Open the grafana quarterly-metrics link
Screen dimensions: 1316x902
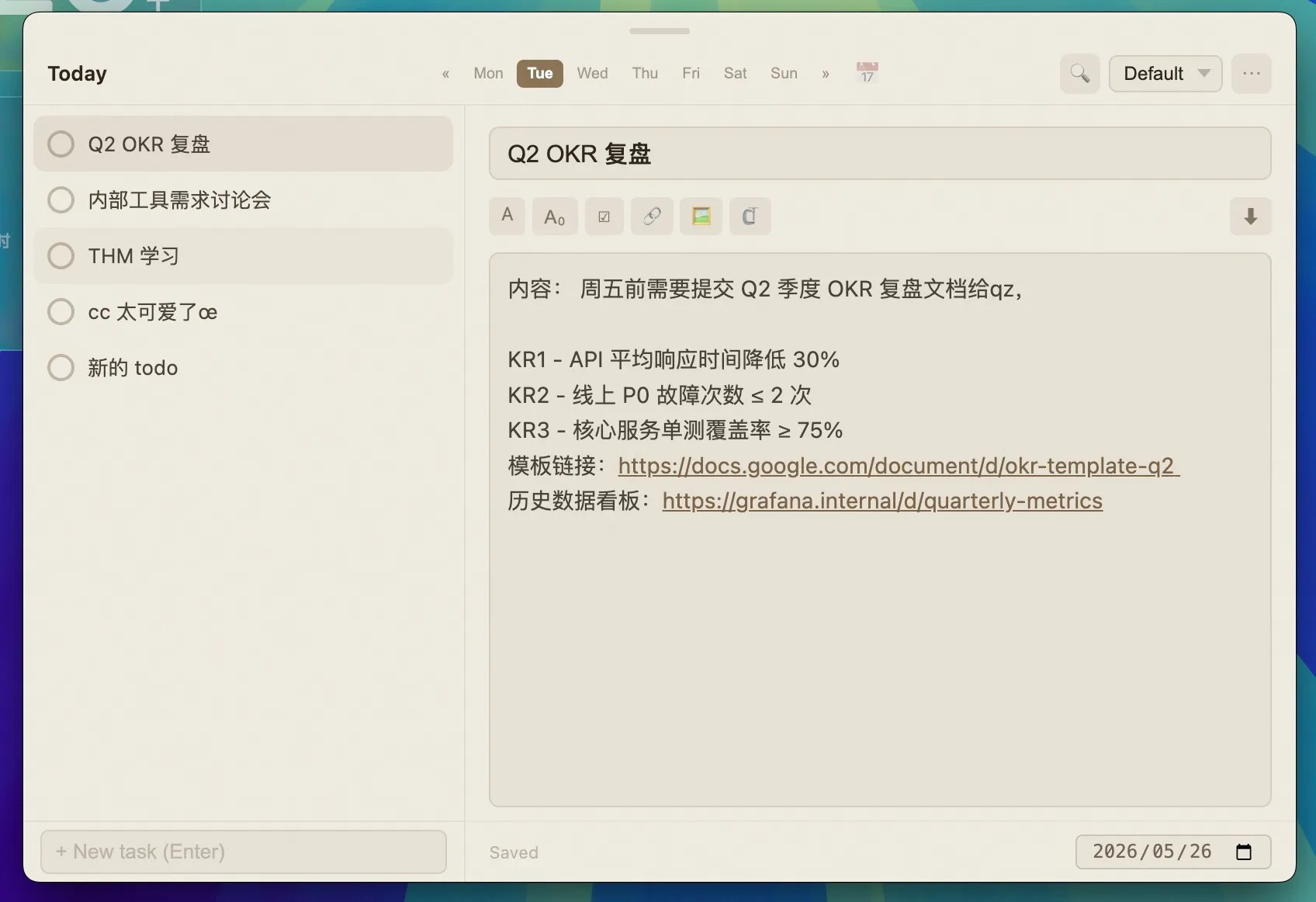coord(882,501)
